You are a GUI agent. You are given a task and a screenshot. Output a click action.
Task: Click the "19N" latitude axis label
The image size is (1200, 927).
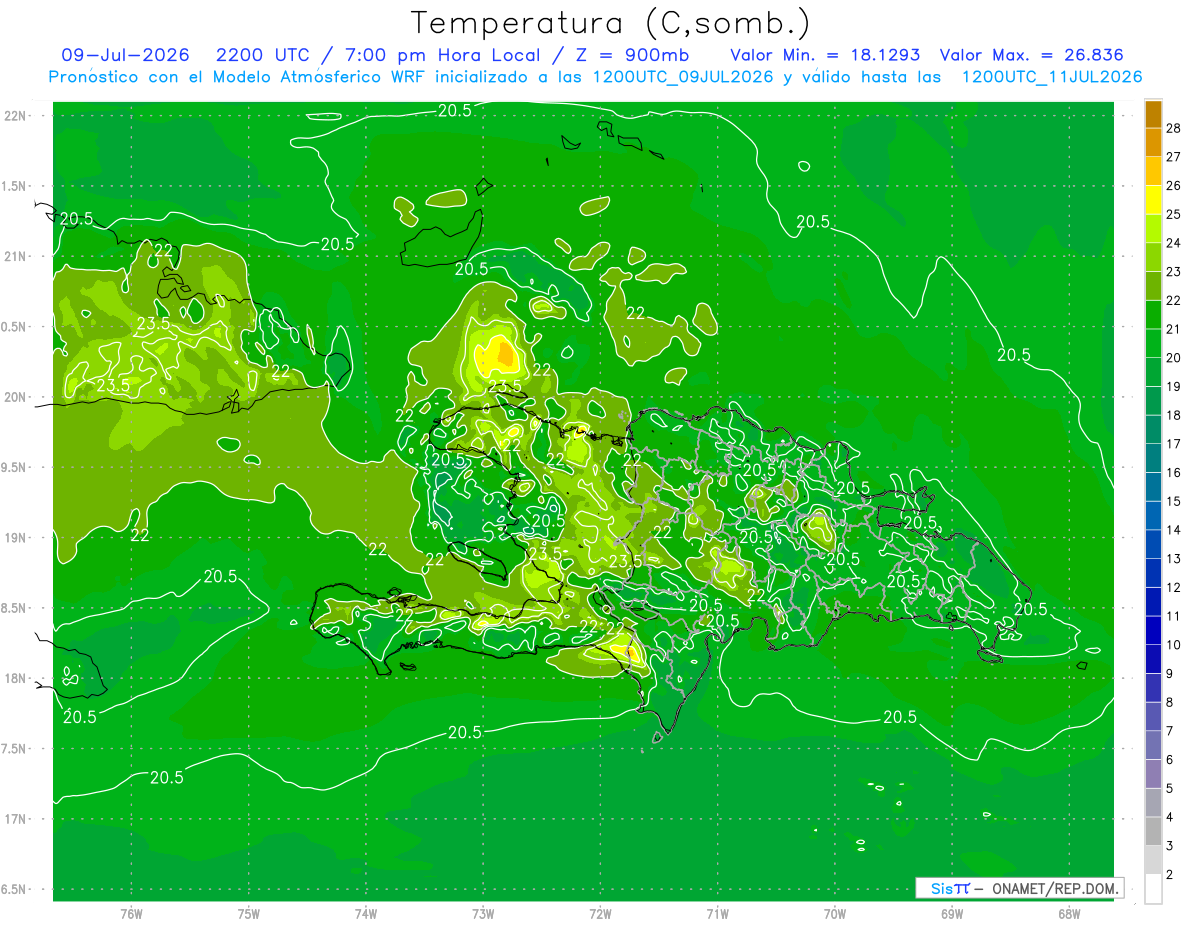point(16,538)
